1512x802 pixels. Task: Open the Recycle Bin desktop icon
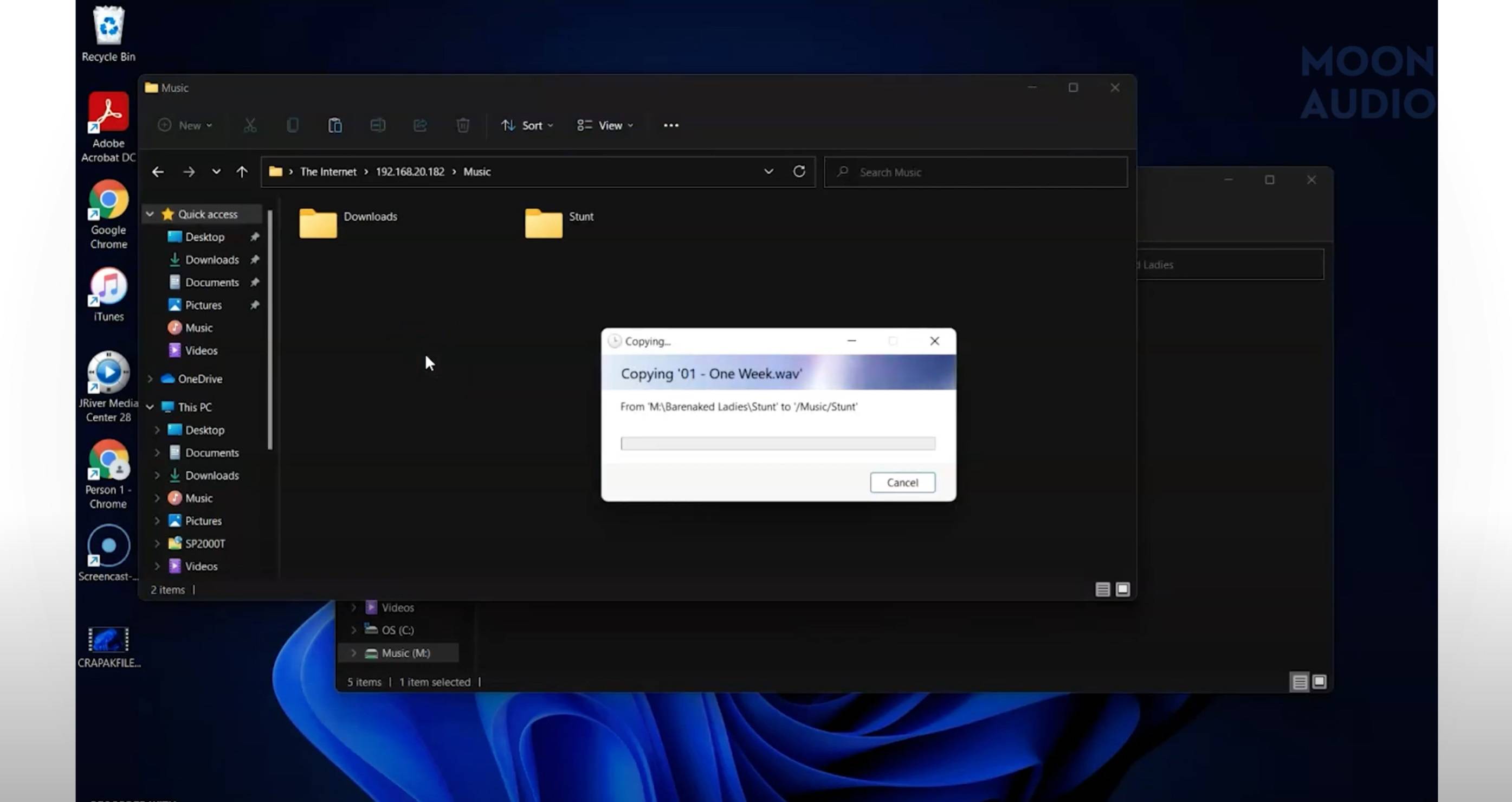pyautogui.click(x=108, y=34)
